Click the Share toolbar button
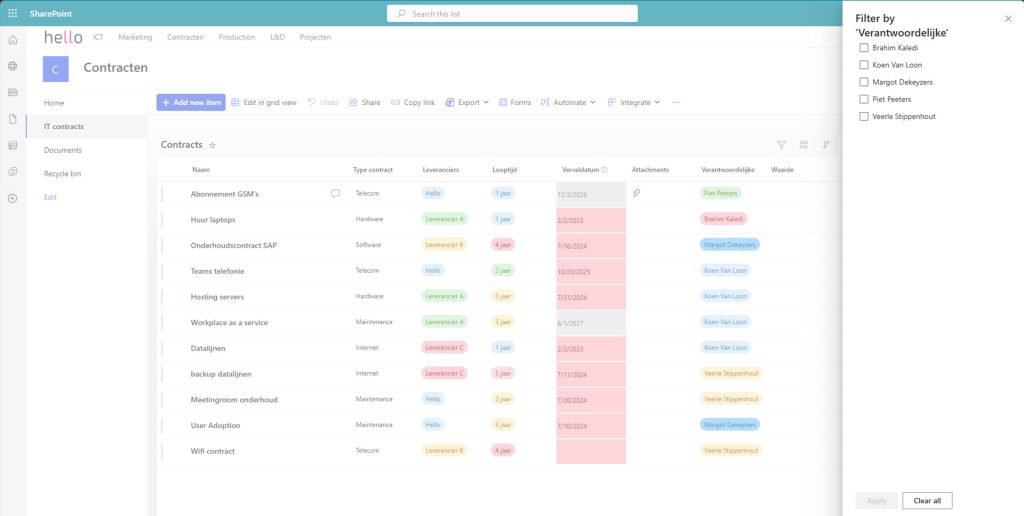1024x516 pixels. click(364, 103)
